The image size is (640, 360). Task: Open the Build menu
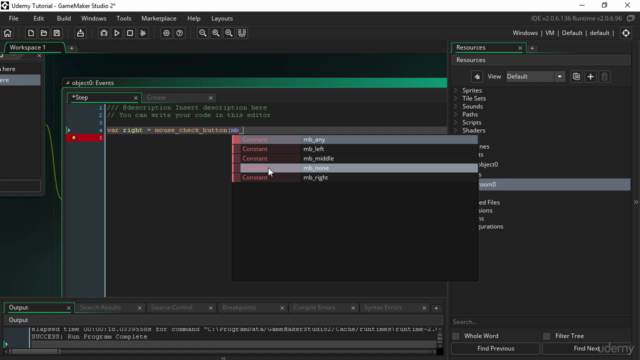[64, 18]
